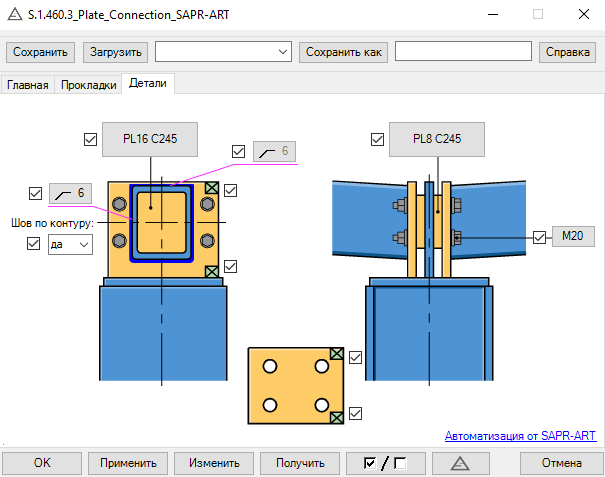Select the Детали tab
This screenshot has height=477, width=605.
pos(148,83)
